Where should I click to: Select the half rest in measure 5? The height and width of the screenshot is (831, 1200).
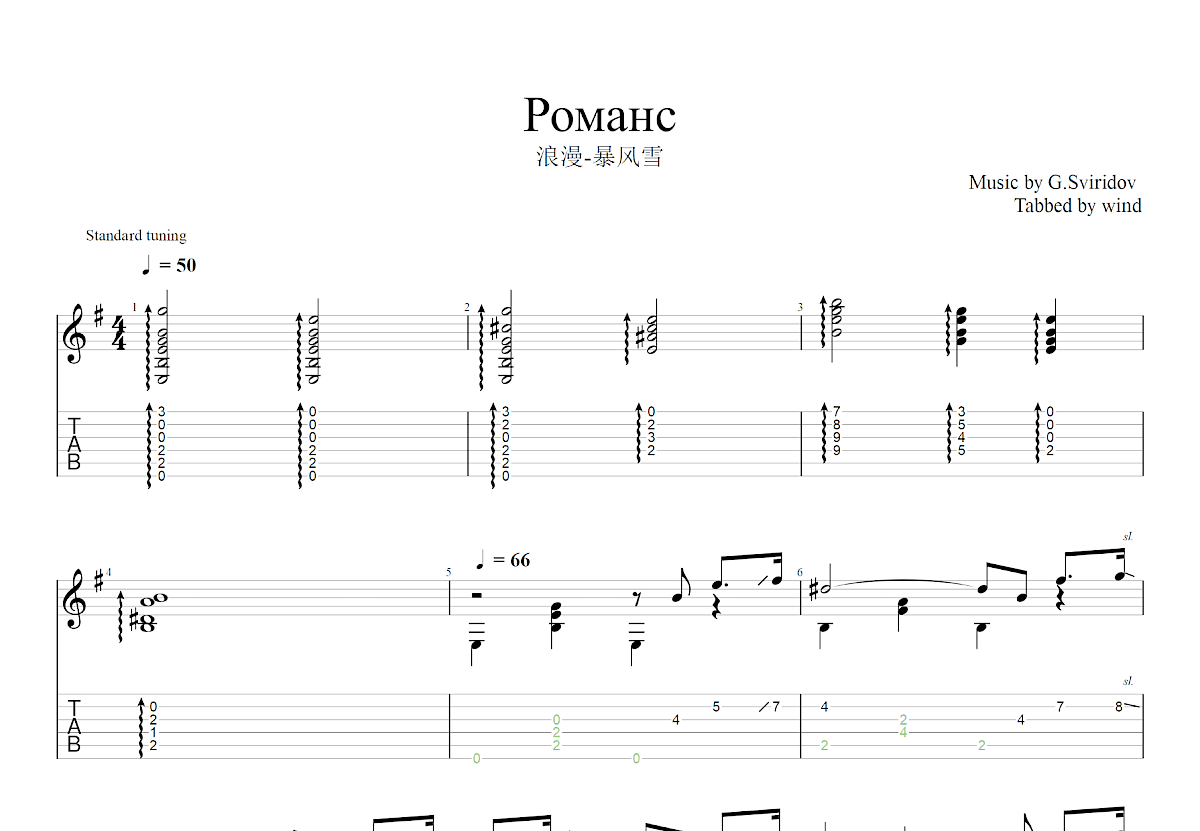coord(476,596)
